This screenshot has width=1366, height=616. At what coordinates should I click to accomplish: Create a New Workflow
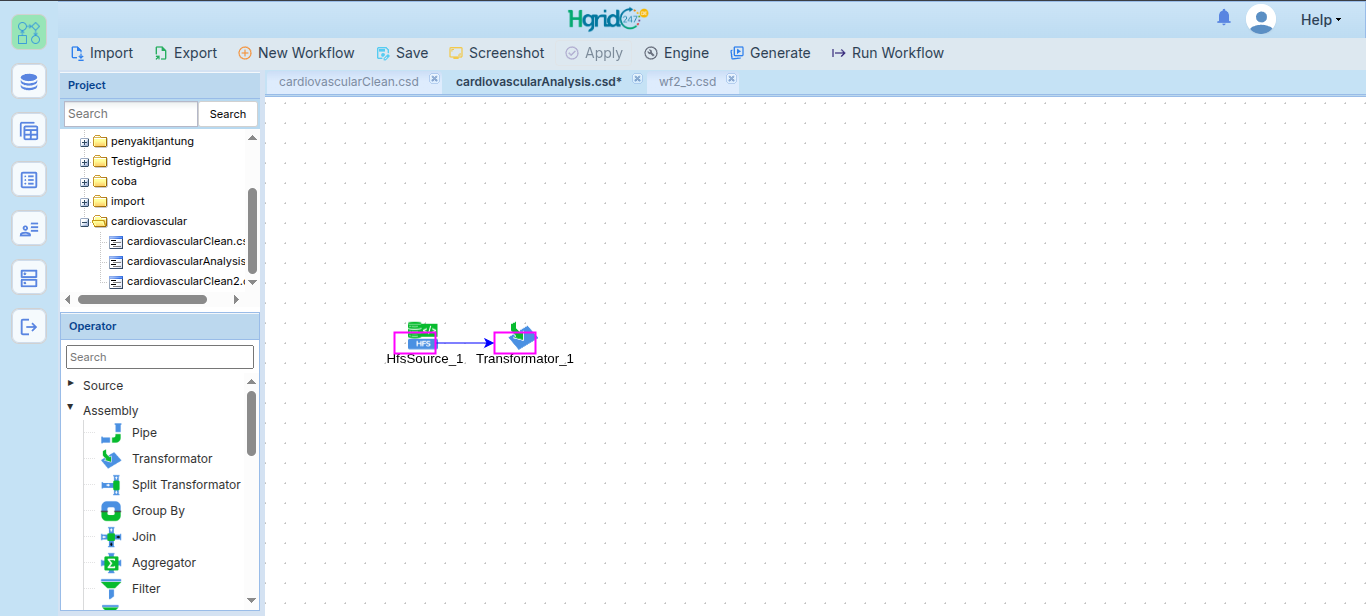point(296,53)
